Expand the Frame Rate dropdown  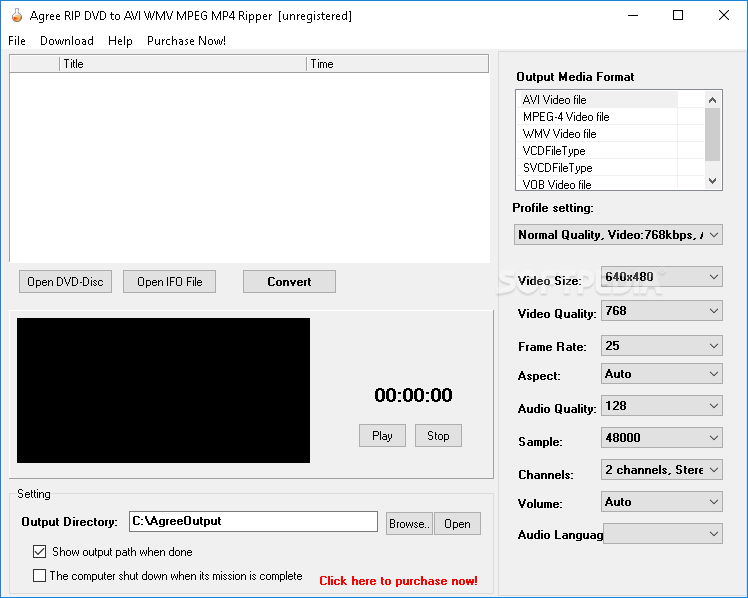pos(714,346)
